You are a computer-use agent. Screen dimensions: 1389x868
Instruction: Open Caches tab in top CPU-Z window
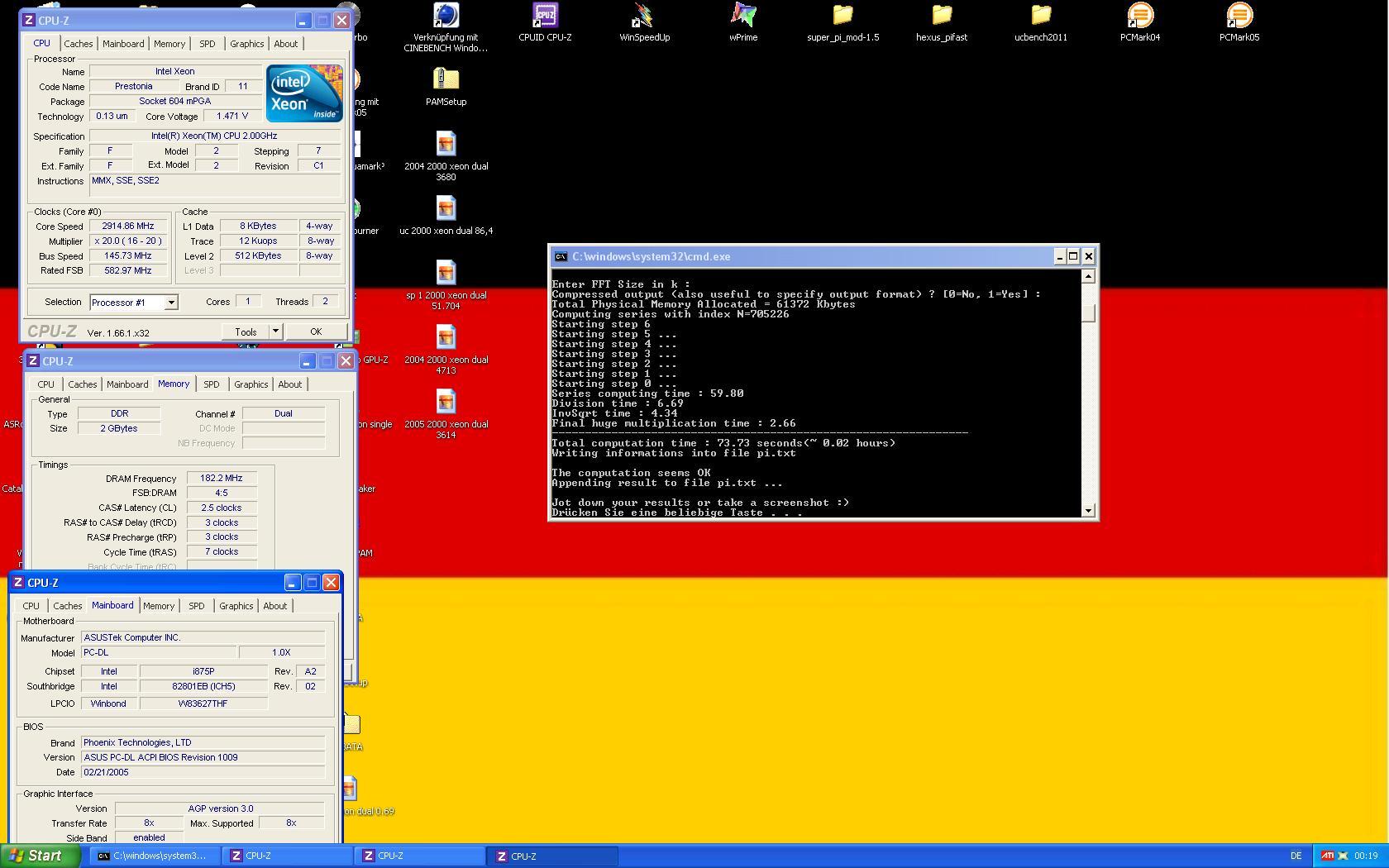point(79,44)
